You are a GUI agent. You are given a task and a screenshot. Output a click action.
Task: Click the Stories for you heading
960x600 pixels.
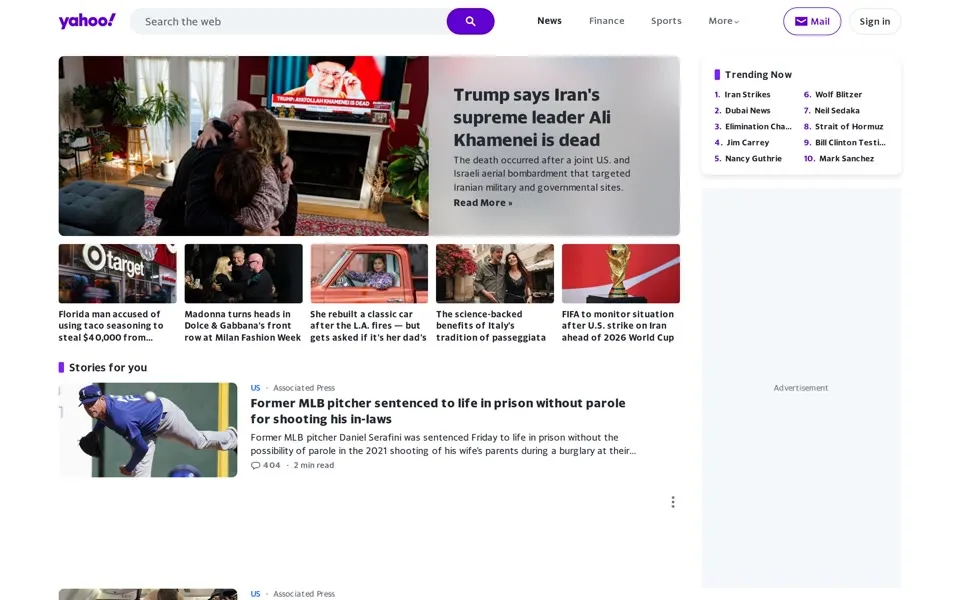[108, 367]
